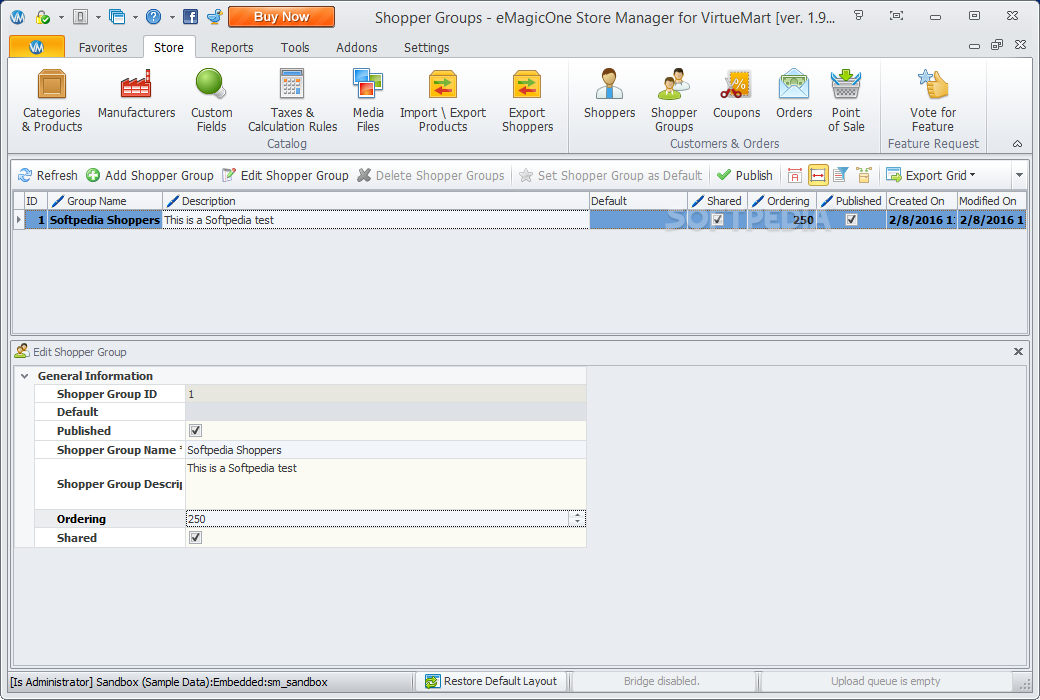Refresh the shopper groups grid
This screenshot has height=700, width=1040.
tap(48, 175)
